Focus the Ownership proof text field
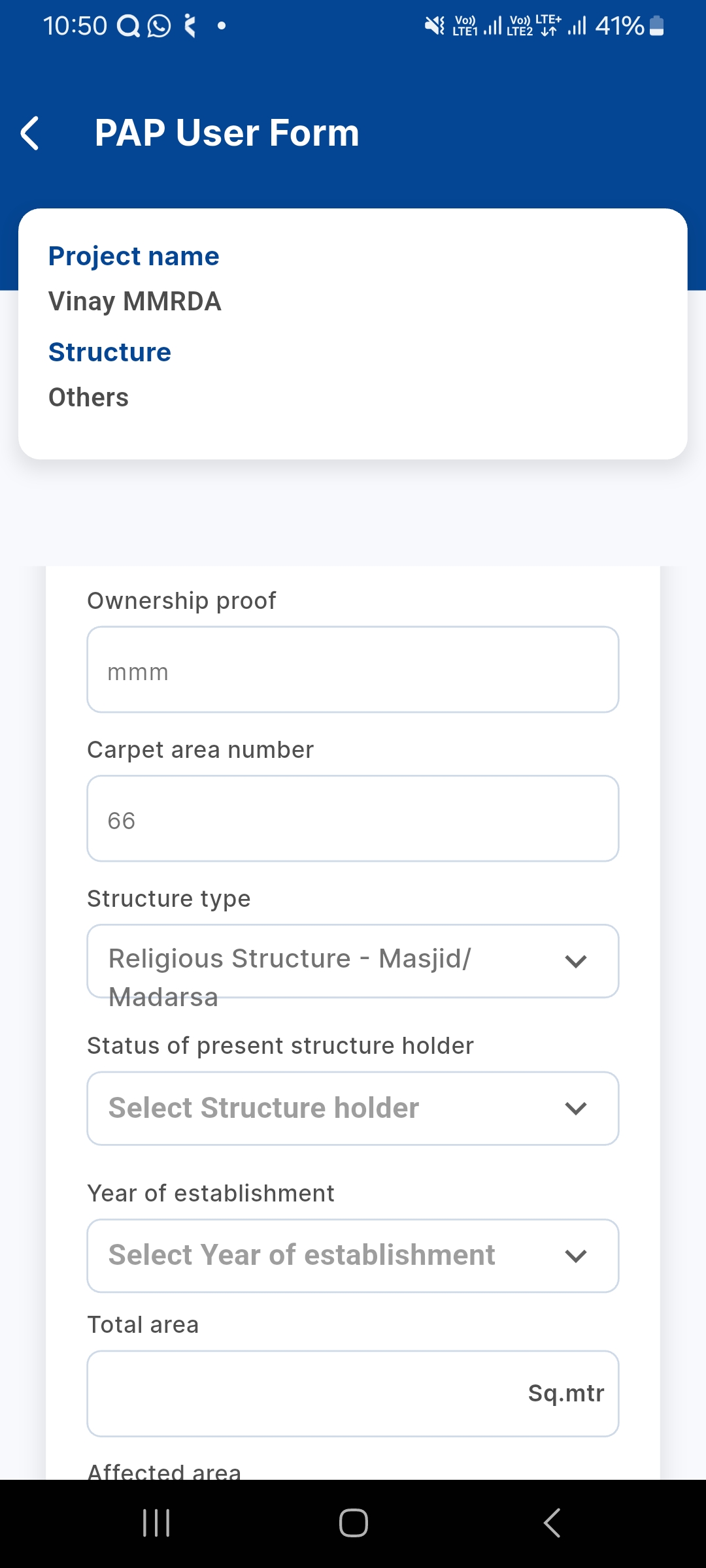Screen dimensions: 706x1568 pos(352,670)
